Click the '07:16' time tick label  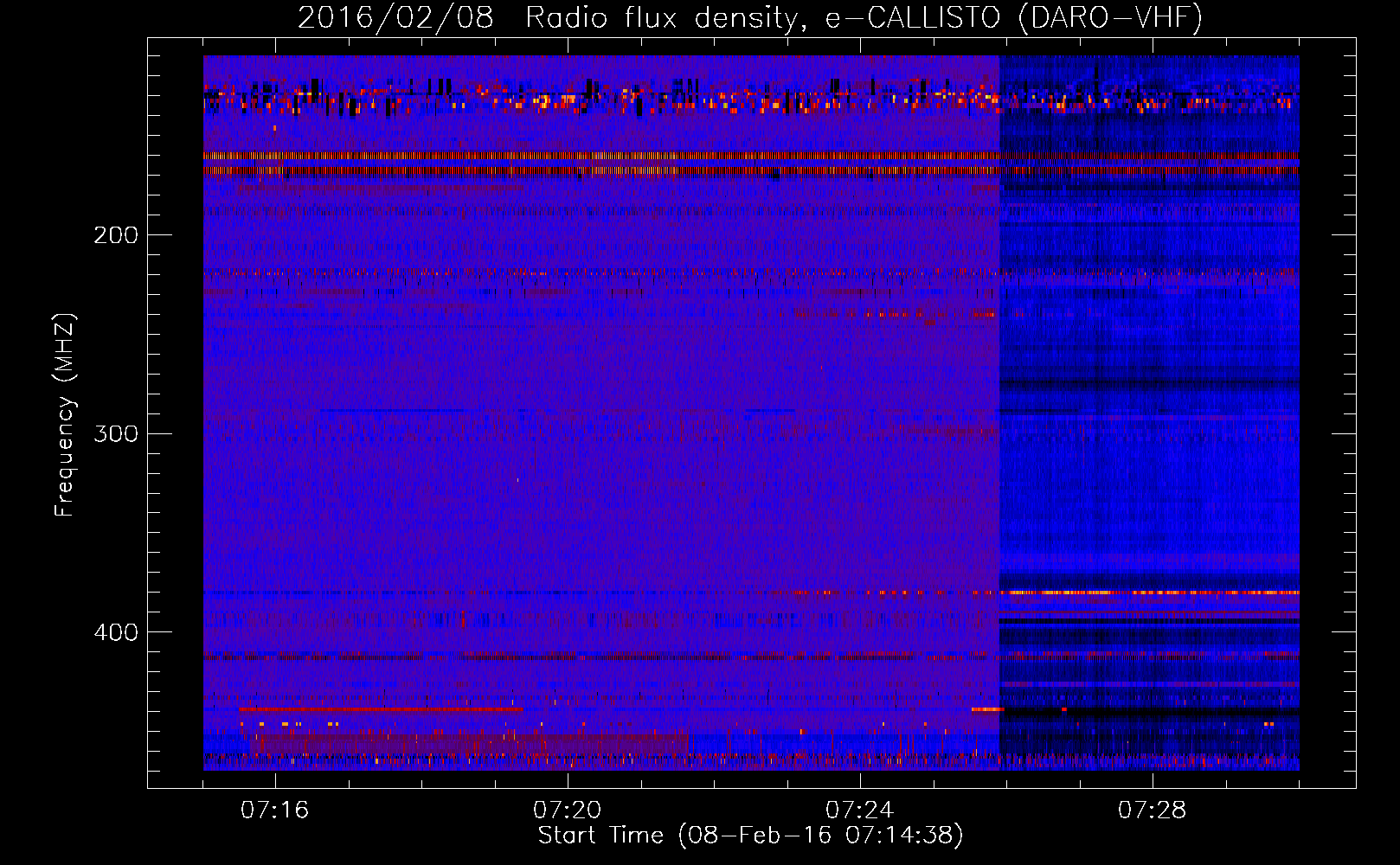coord(274,811)
